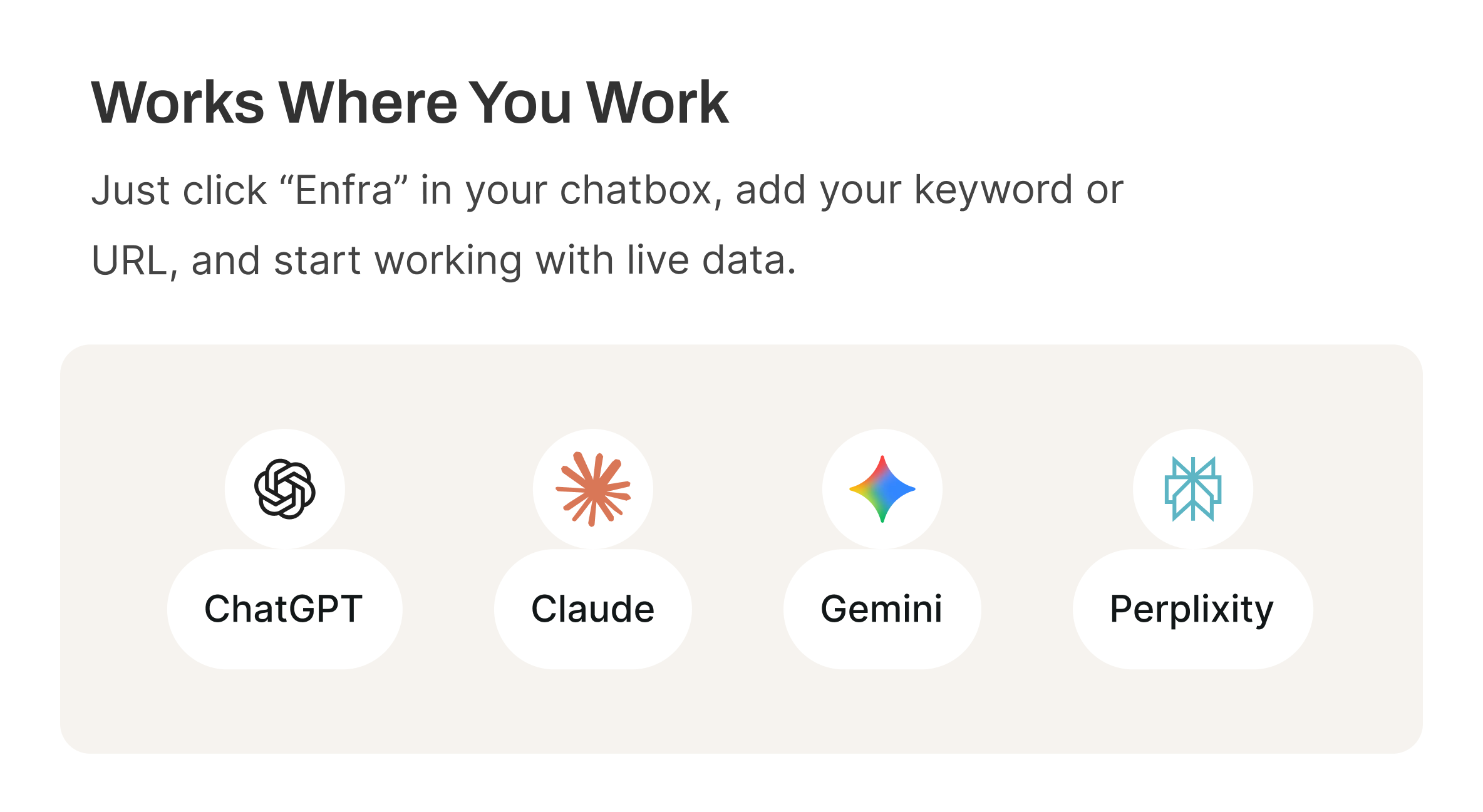Click the white circle behind the ChatGPT logo
This screenshot has width=1483, height=812.
point(285,489)
